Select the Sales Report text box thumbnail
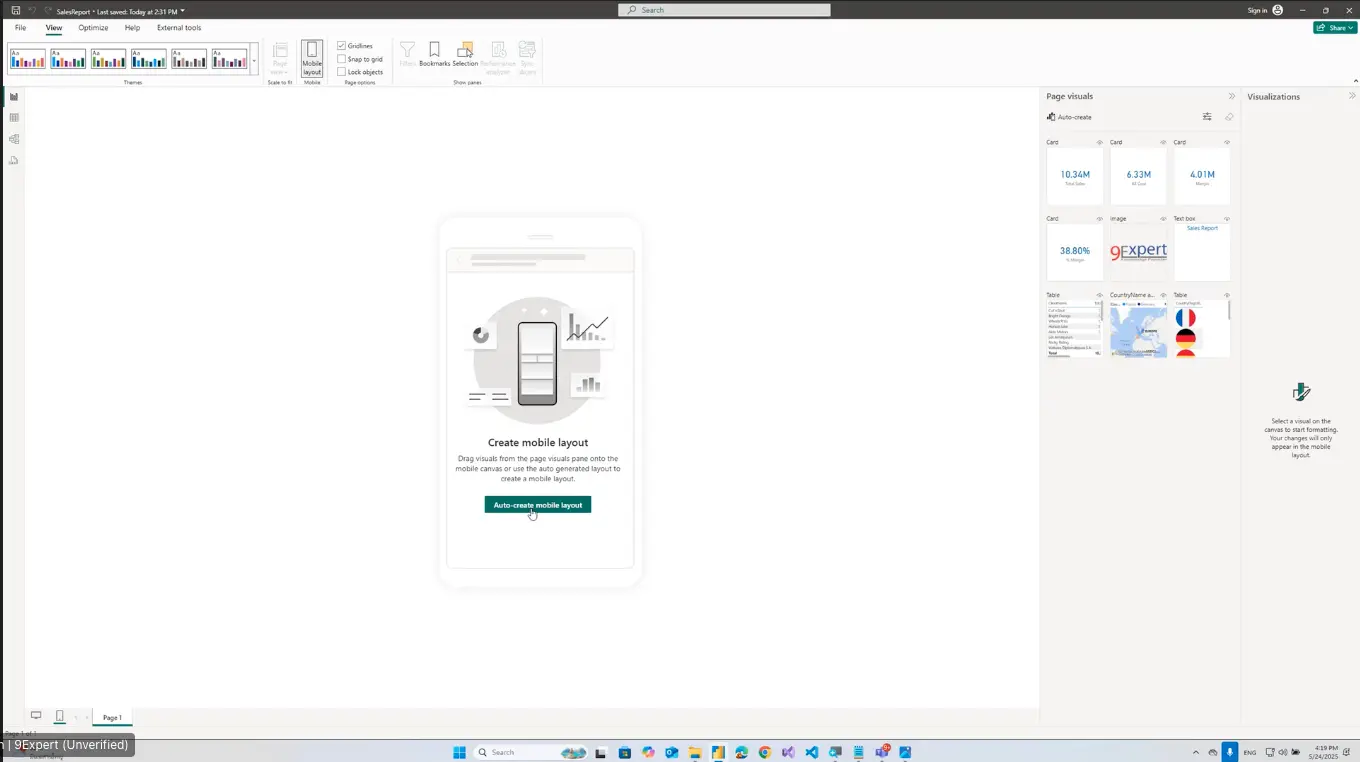 coord(1202,252)
